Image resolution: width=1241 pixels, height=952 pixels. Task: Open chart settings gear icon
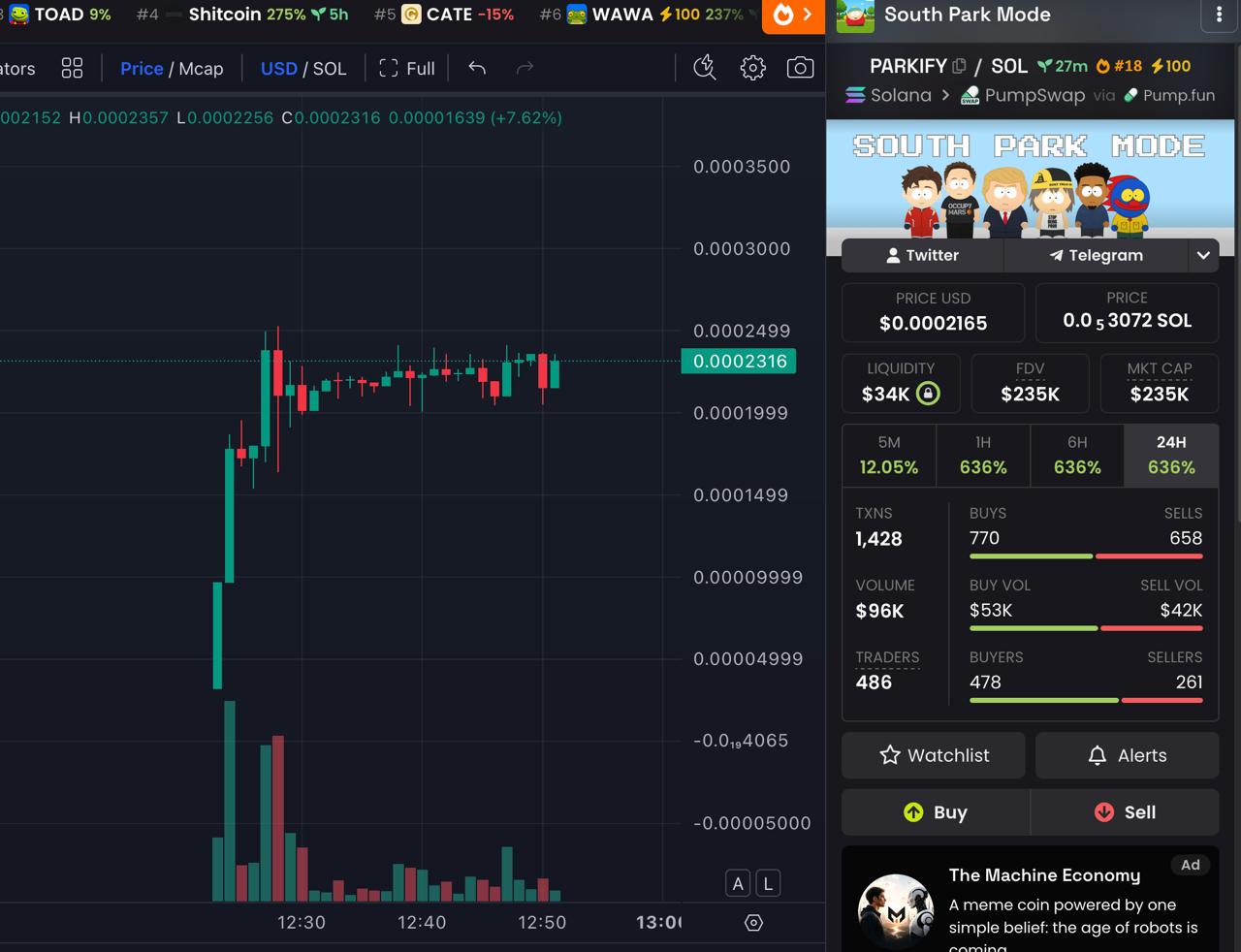pos(752,68)
